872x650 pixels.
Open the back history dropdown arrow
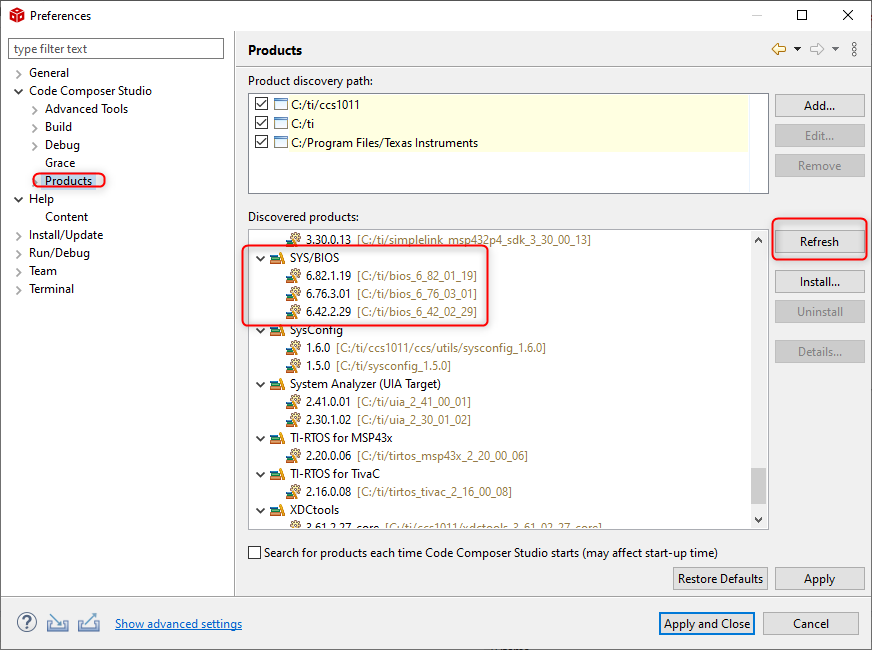point(797,49)
